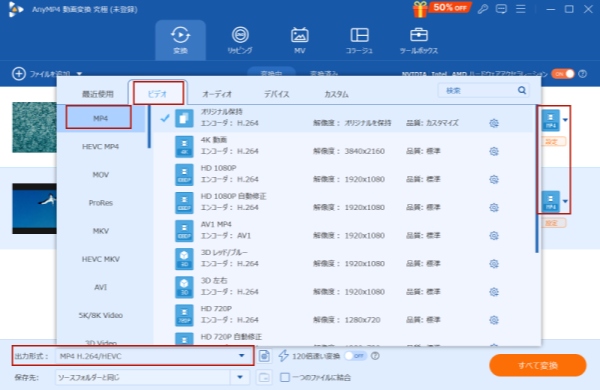600x390 pixels.
Task: Open settings gear for オリジナル保持 preset
Action: [494, 123]
